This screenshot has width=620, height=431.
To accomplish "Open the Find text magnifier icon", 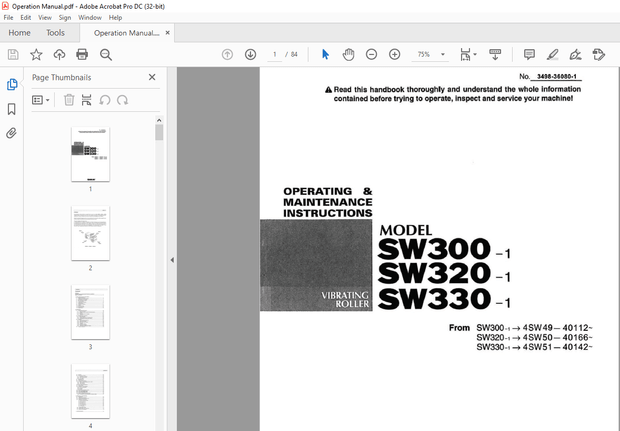I will [x=106, y=55].
